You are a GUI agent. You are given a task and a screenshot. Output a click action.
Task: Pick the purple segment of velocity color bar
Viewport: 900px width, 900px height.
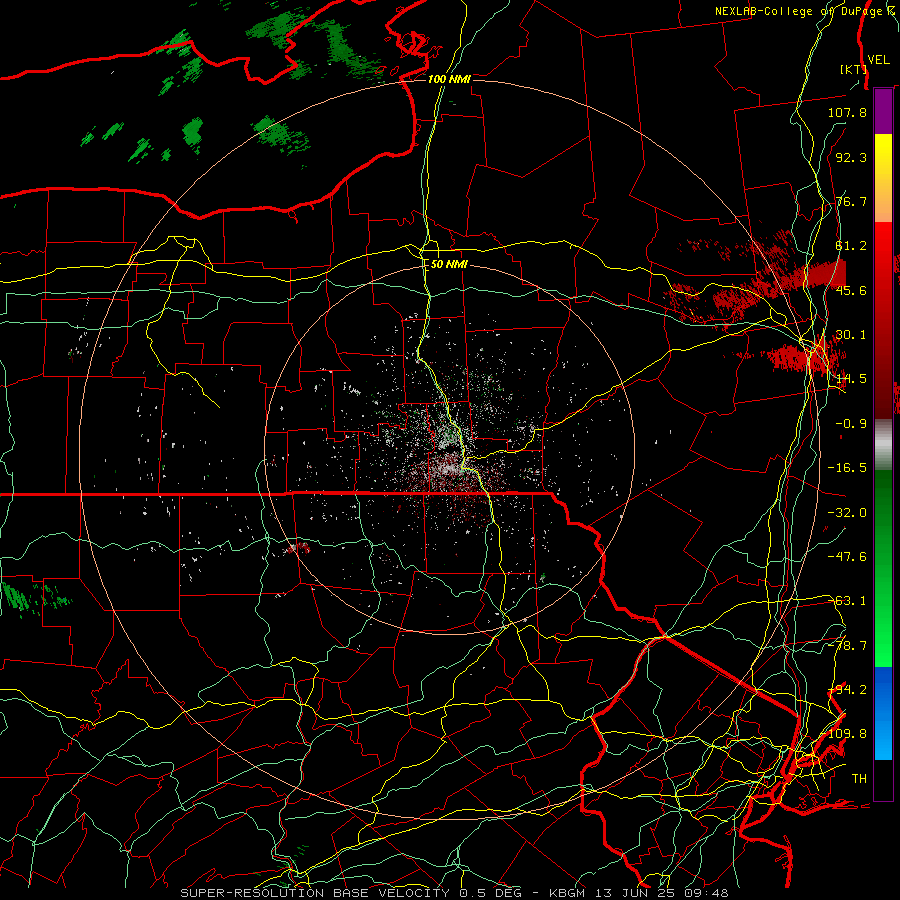(883, 111)
